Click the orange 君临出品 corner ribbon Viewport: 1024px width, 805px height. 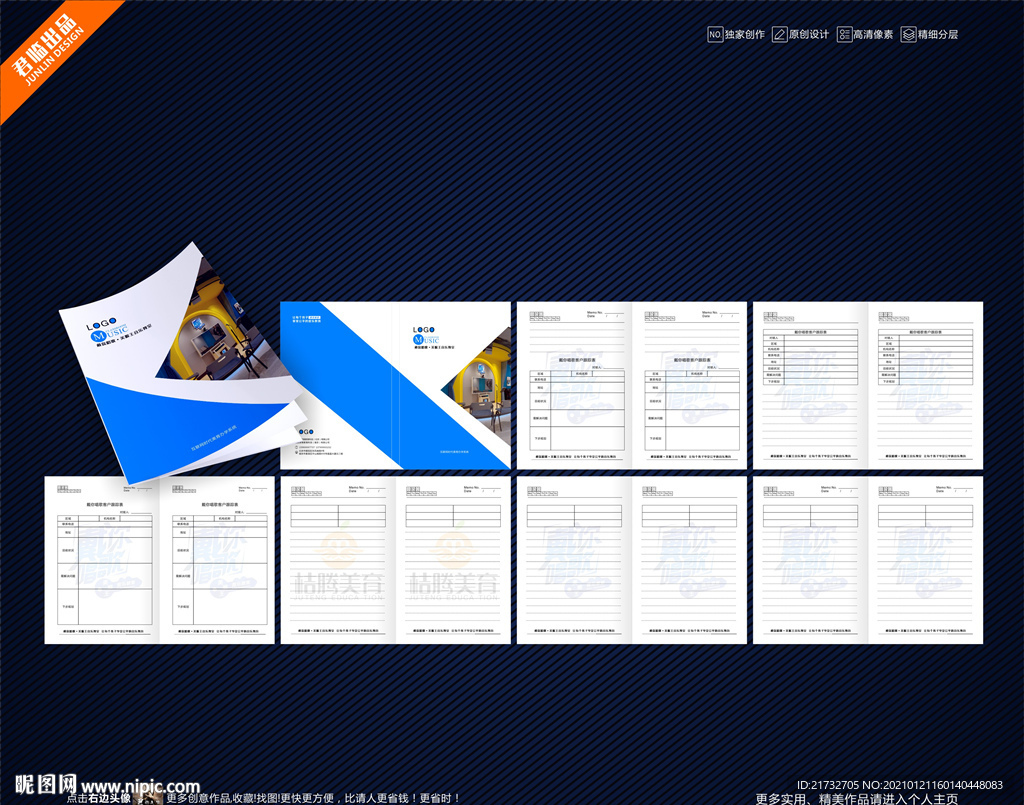50,50
